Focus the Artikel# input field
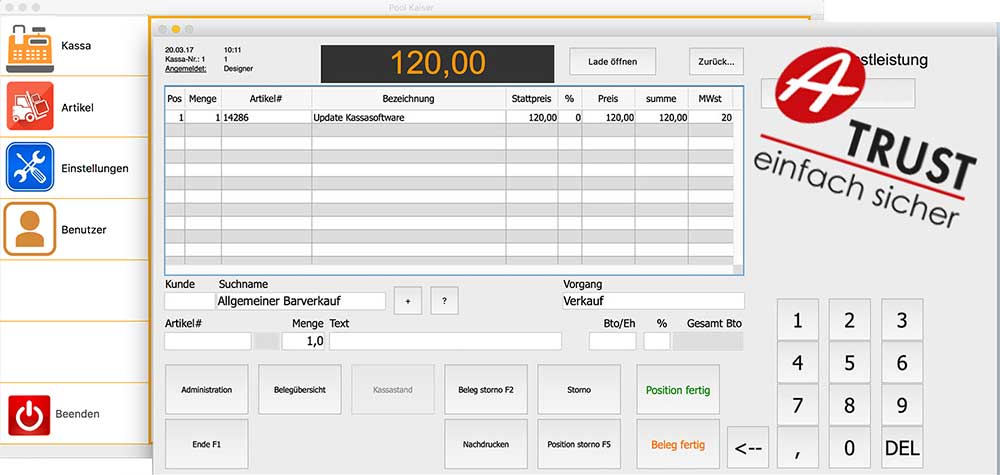1000x475 pixels. pyautogui.click(x=208, y=341)
